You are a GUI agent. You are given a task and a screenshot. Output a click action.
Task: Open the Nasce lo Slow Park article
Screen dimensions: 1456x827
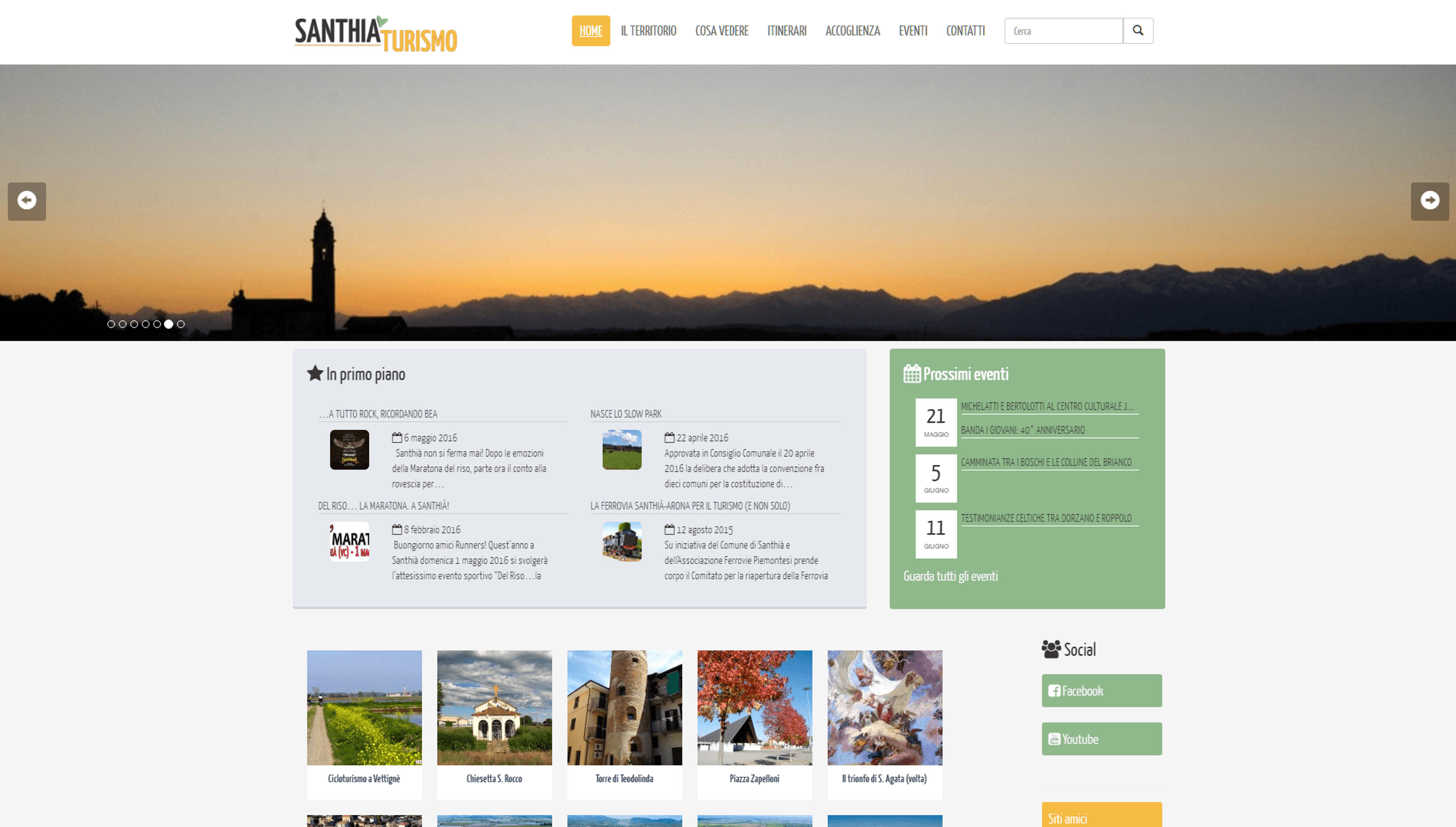(x=626, y=414)
